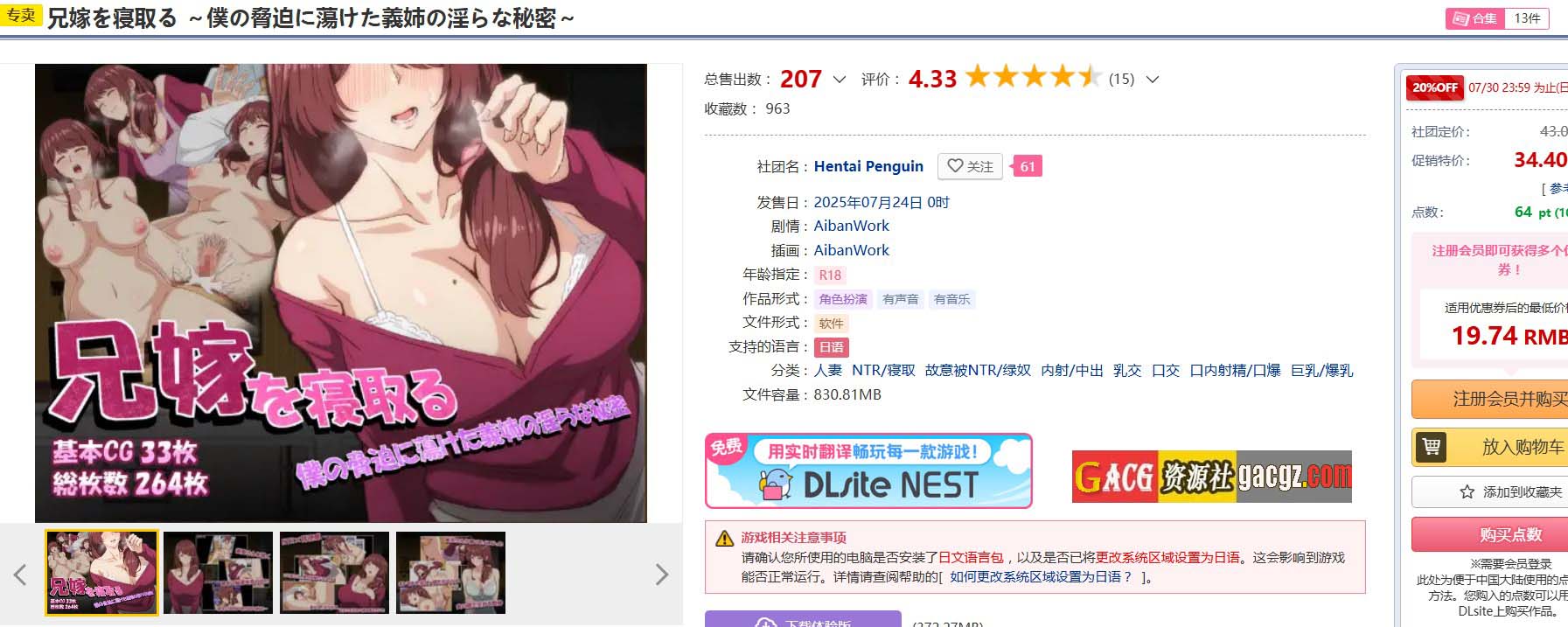Select the second preview thumbnail
Screen dimensions: 1568x627
pos(218,573)
